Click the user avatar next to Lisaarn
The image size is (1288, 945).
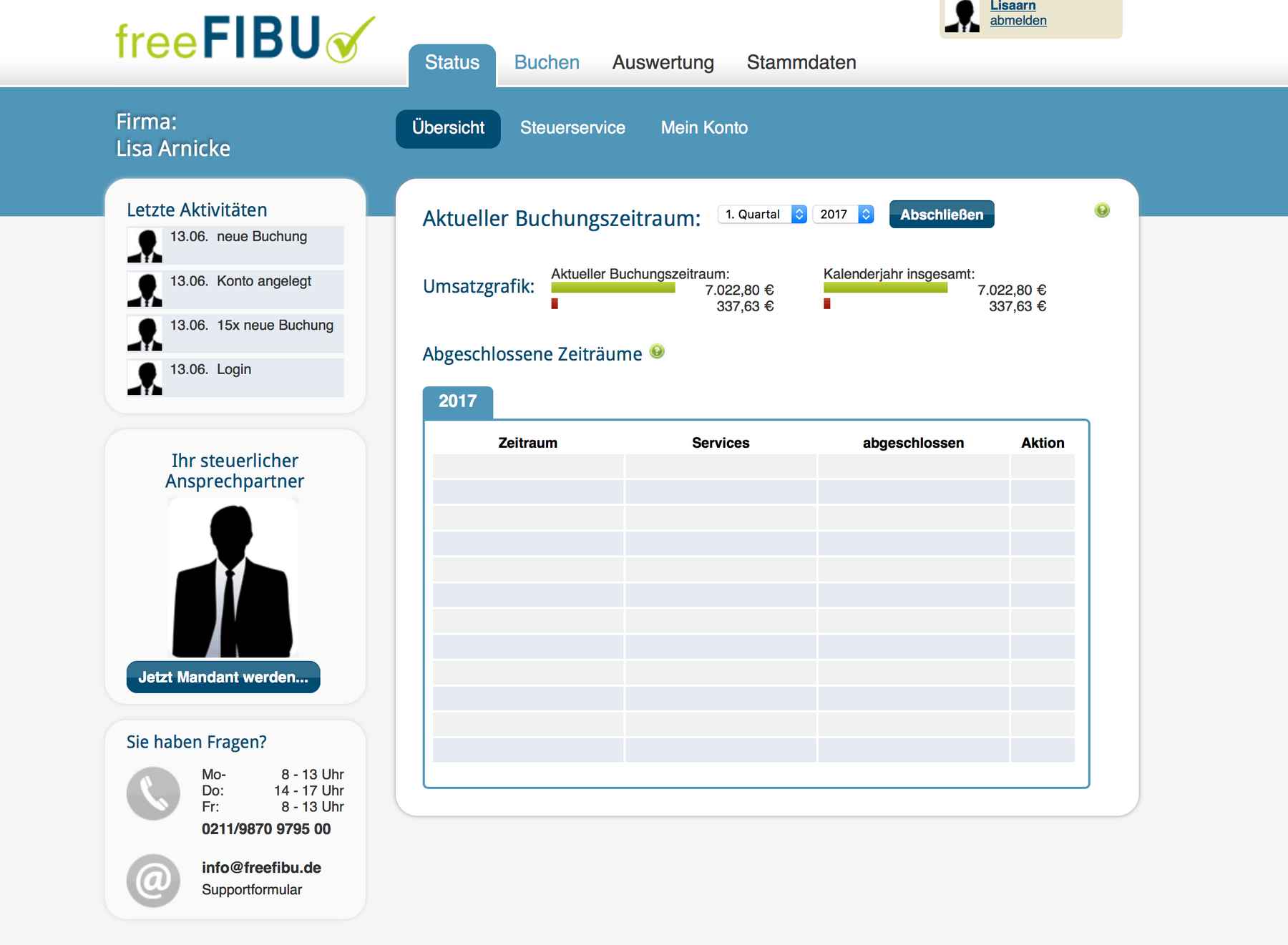pyautogui.click(x=962, y=16)
